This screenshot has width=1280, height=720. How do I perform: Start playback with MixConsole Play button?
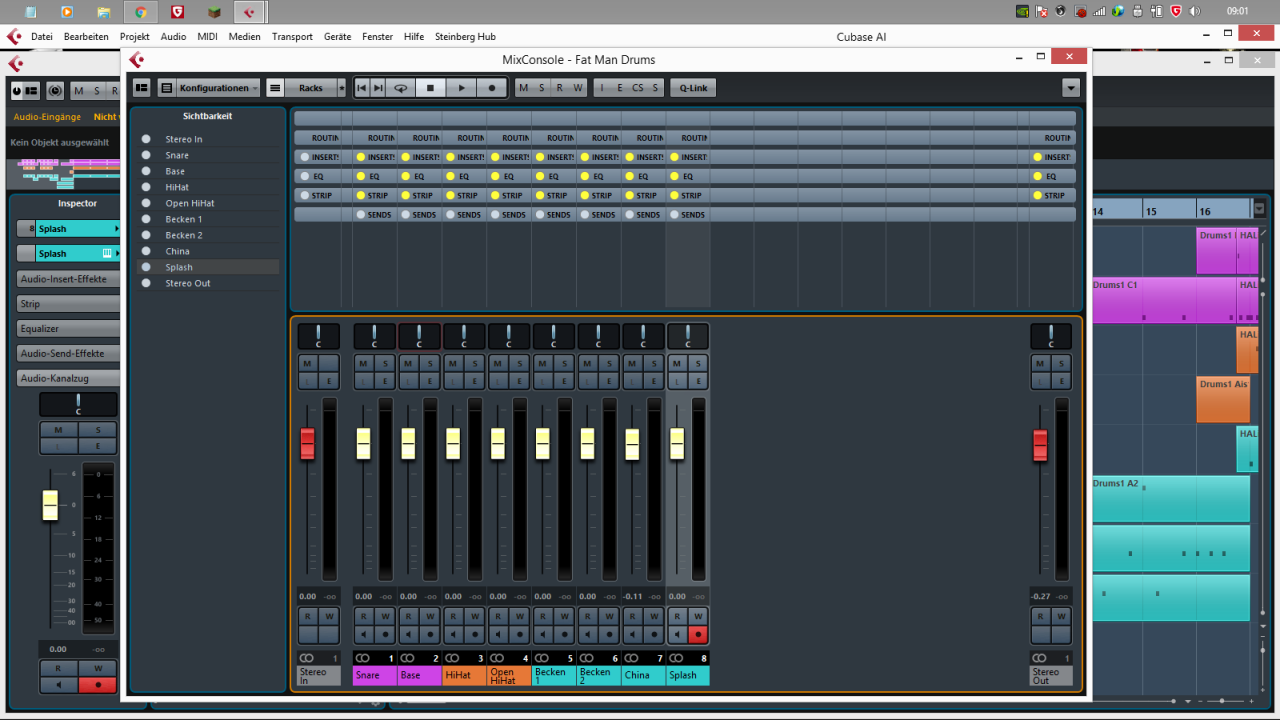click(461, 88)
